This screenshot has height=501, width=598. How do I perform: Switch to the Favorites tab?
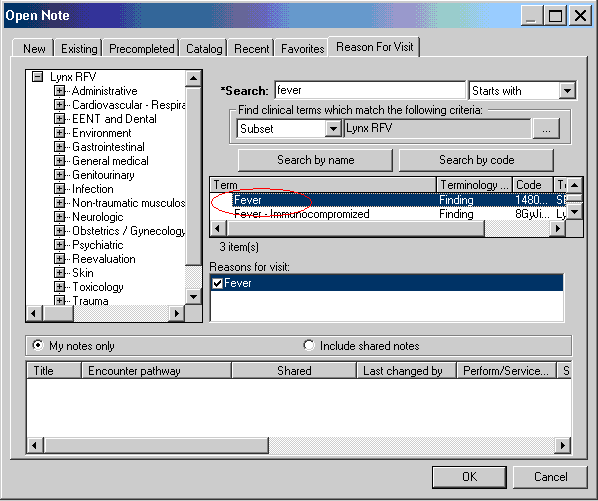point(302,49)
